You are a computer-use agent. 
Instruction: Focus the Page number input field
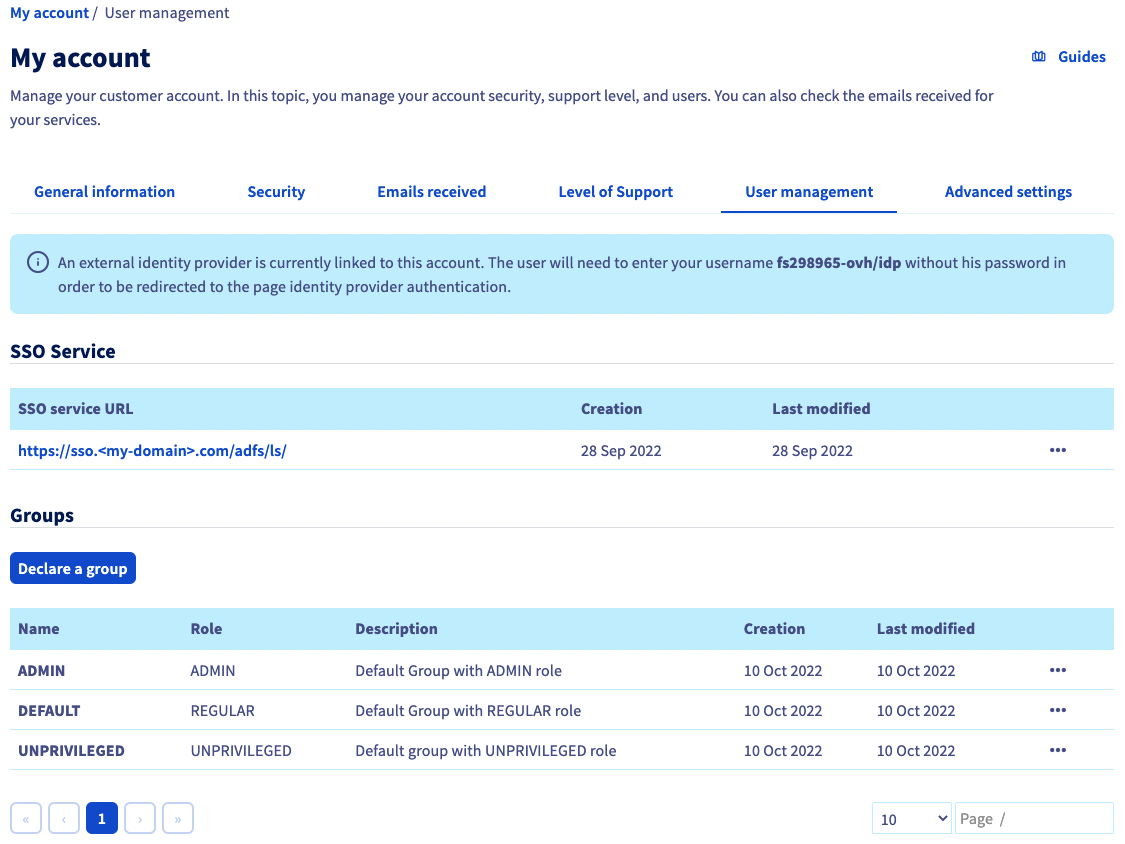coord(1034,819)
